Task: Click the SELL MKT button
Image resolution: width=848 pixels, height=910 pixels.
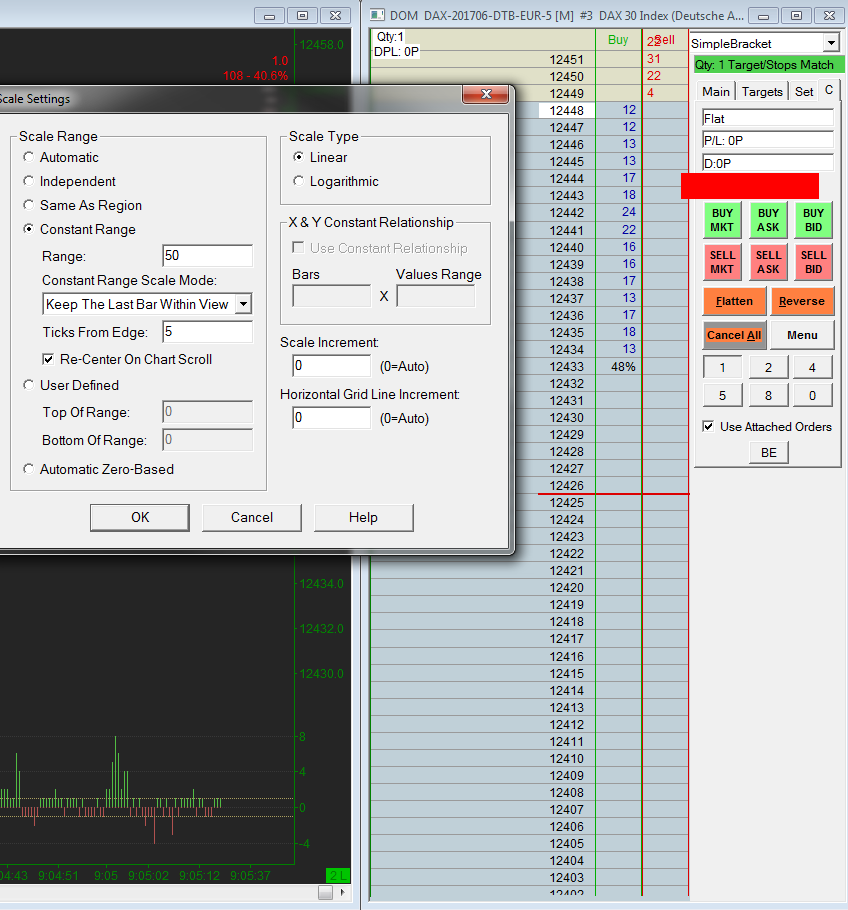Action: (x=722, y=262)
